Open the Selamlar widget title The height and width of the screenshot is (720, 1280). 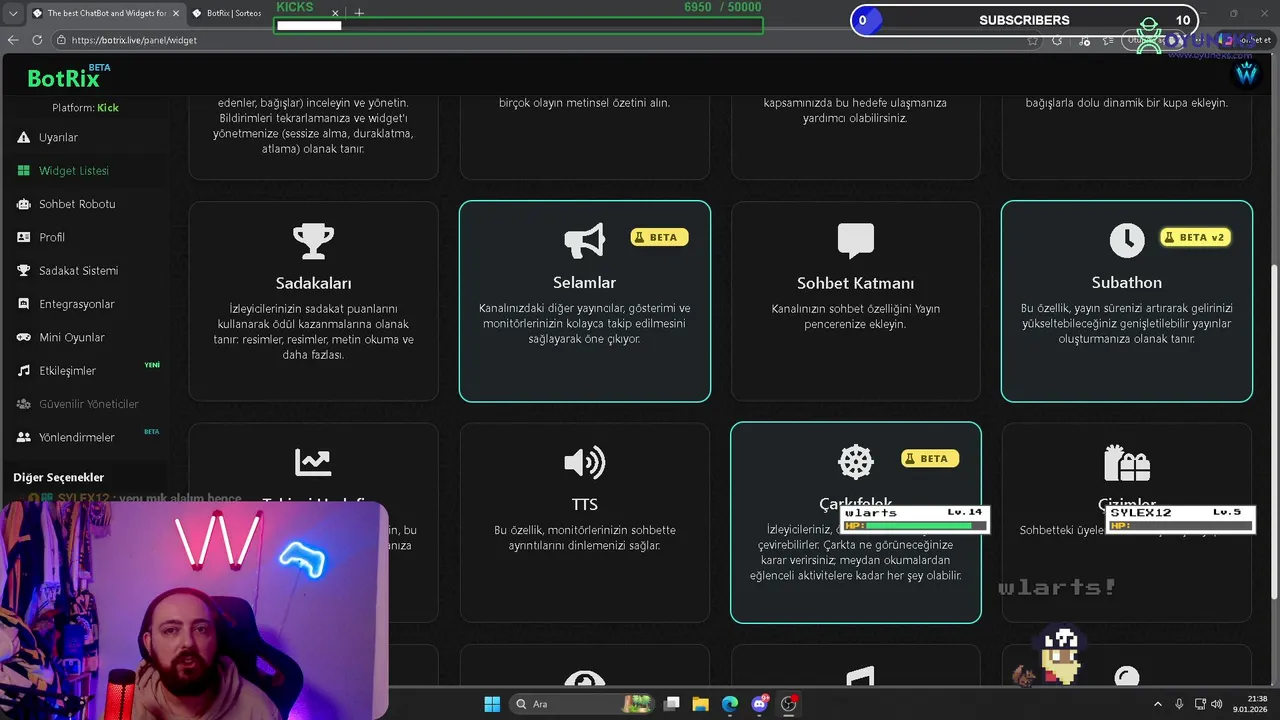click(584, 283)
